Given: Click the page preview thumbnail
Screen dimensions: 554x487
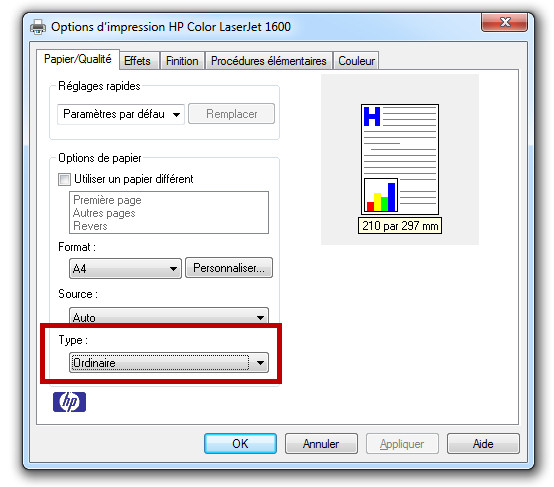Looking at the screenshot, I should [x=400, y=159].
